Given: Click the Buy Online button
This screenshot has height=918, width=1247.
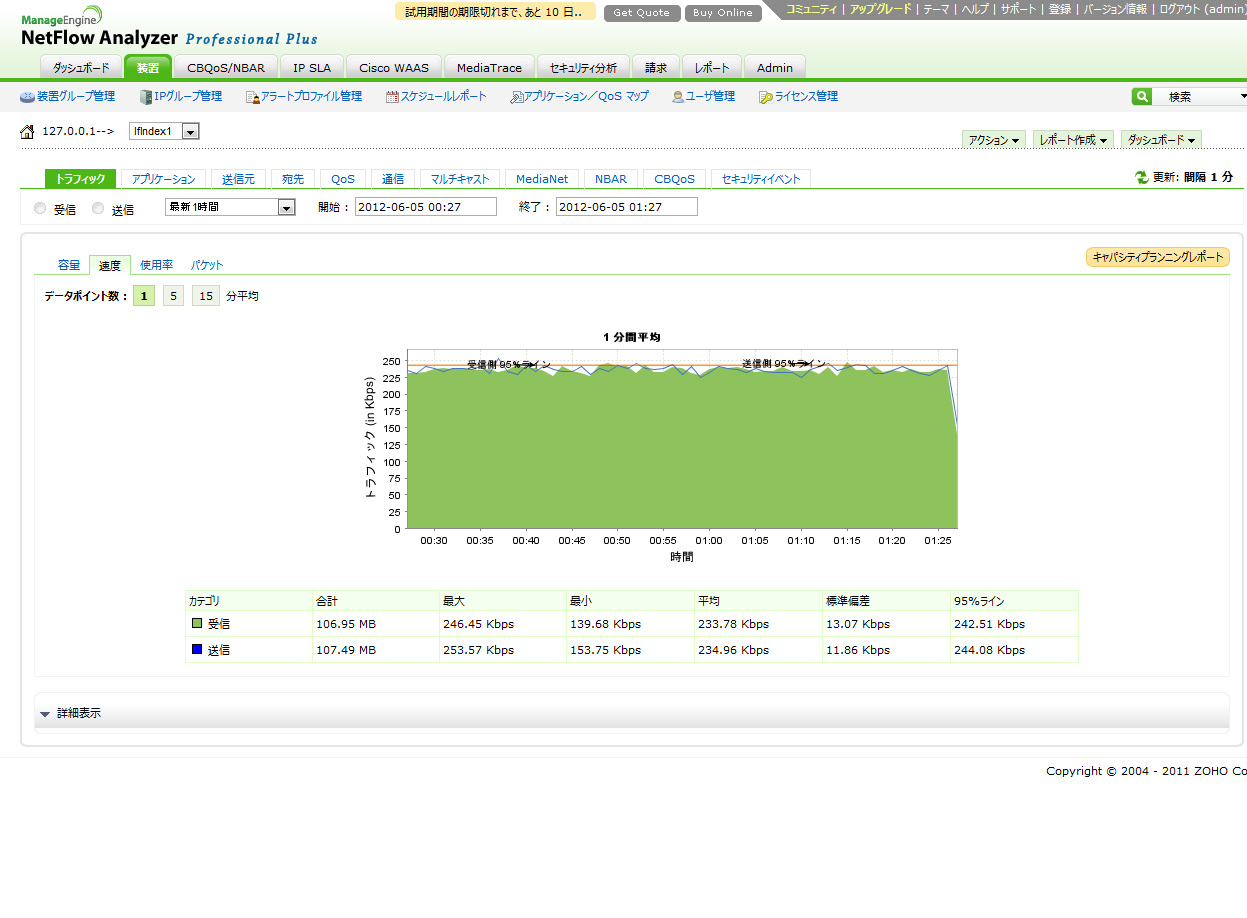Looking at the screenshot, I should tap(722, 13).
